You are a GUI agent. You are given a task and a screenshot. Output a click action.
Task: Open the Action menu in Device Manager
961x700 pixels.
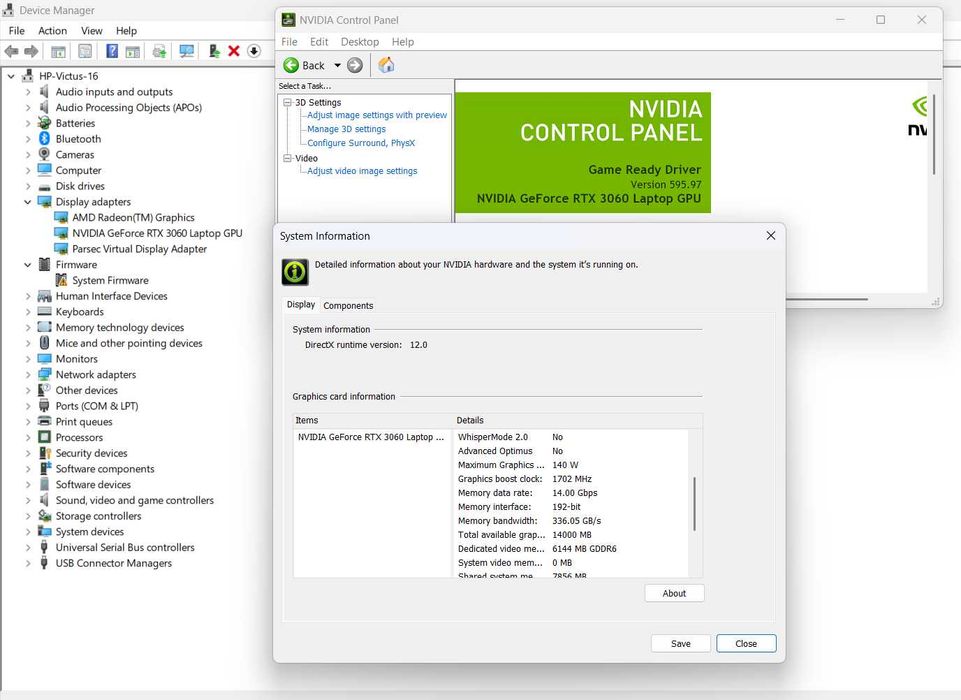[53, 31]
